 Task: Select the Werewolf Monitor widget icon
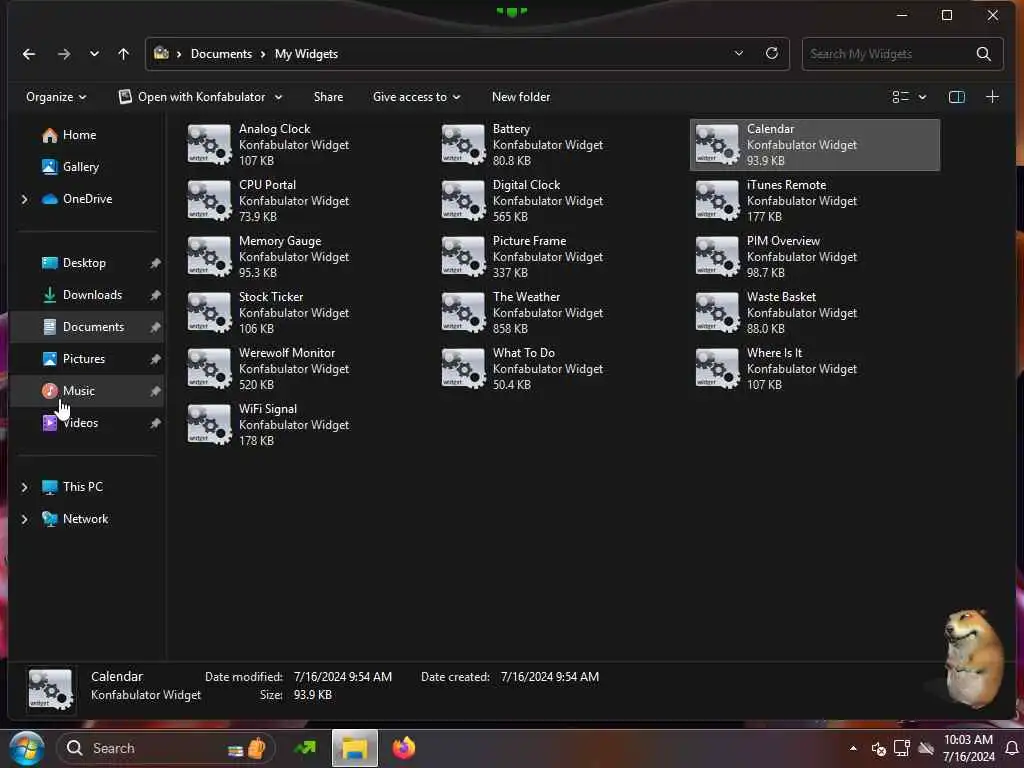click(209, 369)
